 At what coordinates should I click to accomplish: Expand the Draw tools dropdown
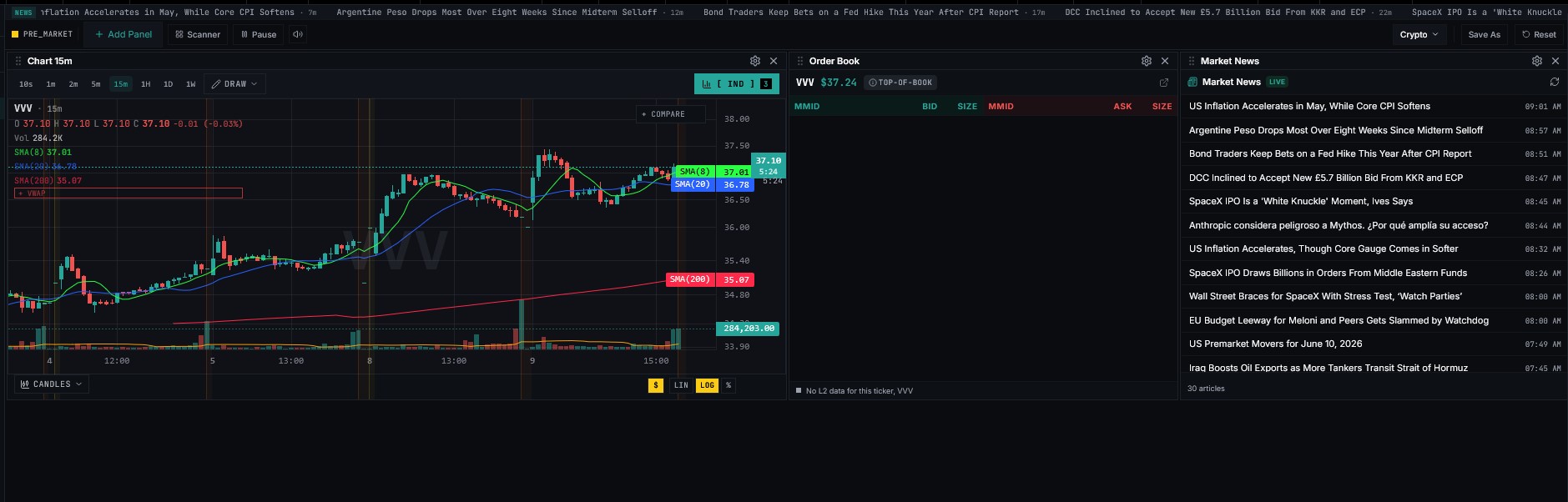pyautogui.click(x=234, y=83)
